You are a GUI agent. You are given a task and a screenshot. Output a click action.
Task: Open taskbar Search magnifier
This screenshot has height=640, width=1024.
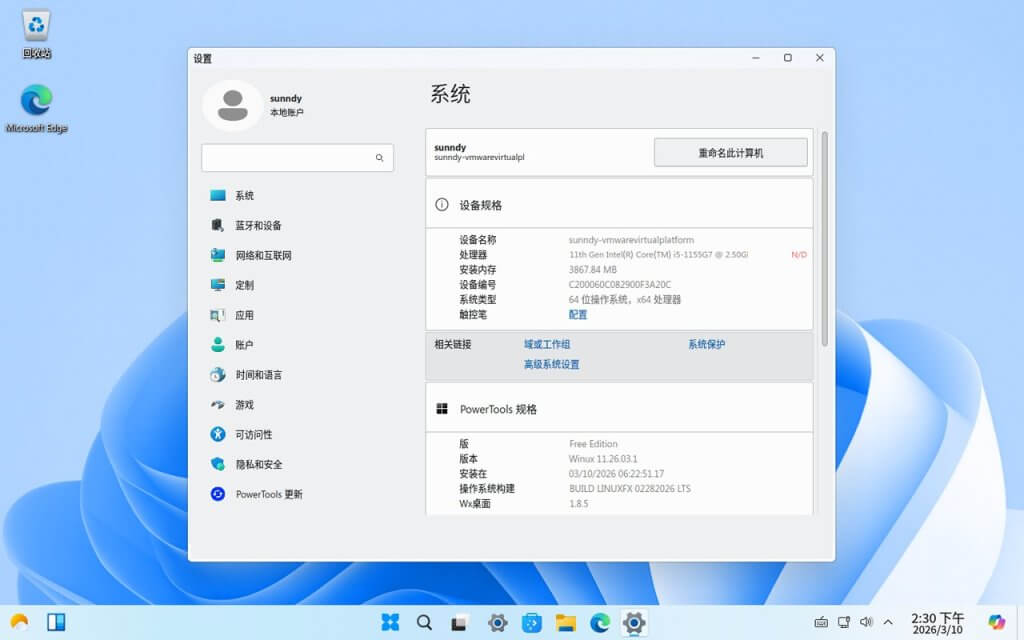pos(424,622)
